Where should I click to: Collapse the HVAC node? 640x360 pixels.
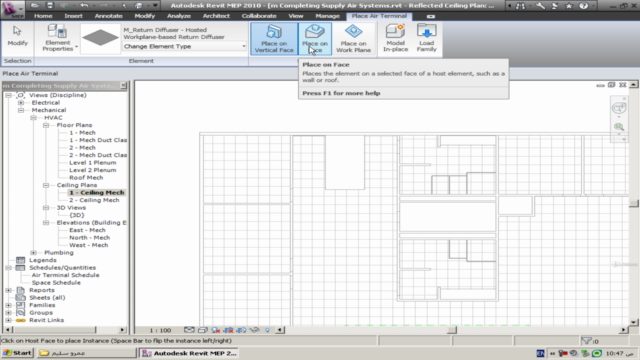pyautogui.click(x=33, y=118)
